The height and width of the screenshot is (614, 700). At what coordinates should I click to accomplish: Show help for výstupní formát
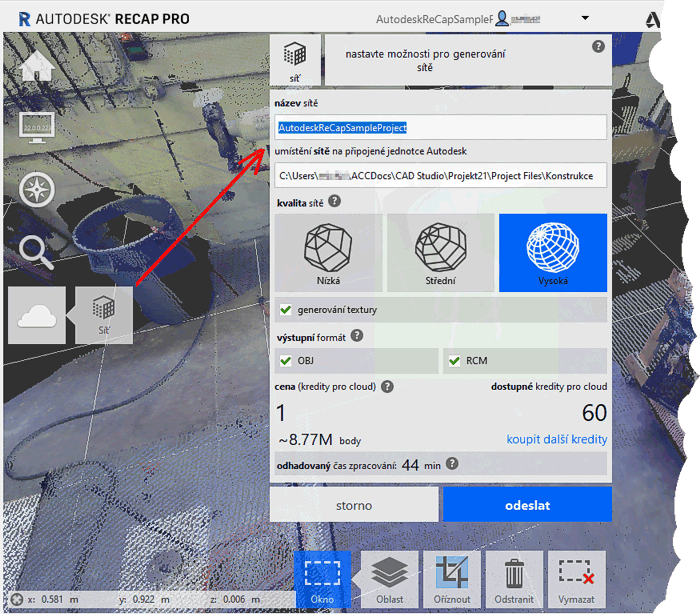click(357, 335)
